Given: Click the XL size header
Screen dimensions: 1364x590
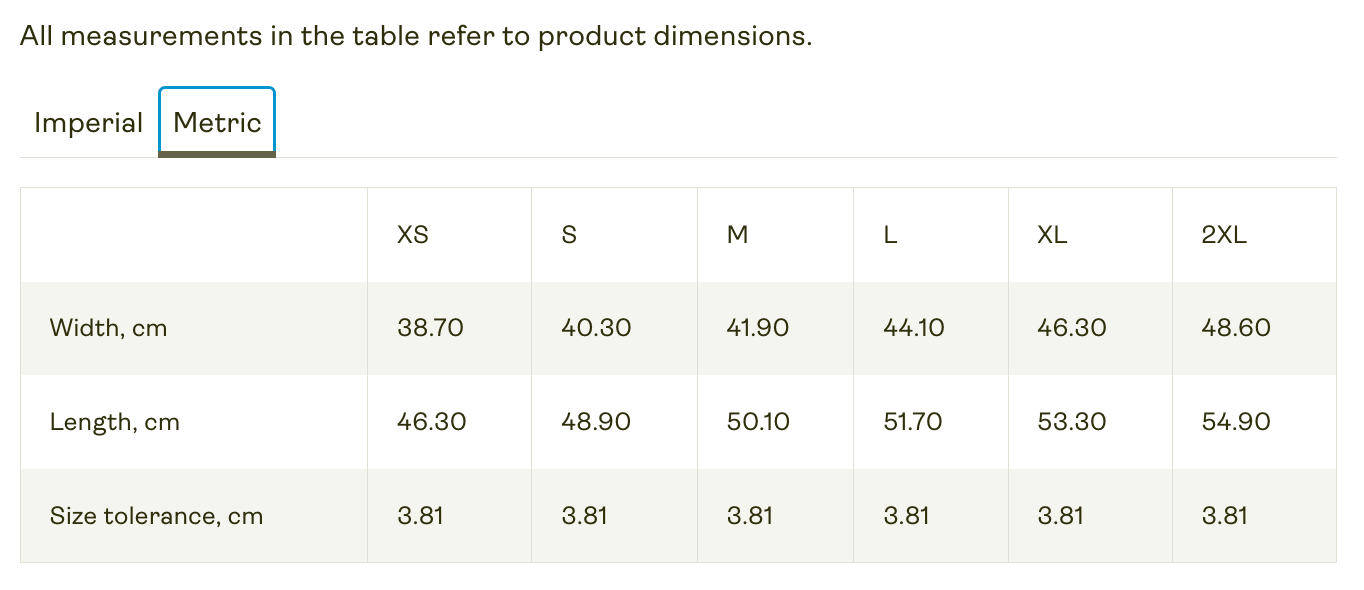Looking at the screenshot, I should [1052, 235].
